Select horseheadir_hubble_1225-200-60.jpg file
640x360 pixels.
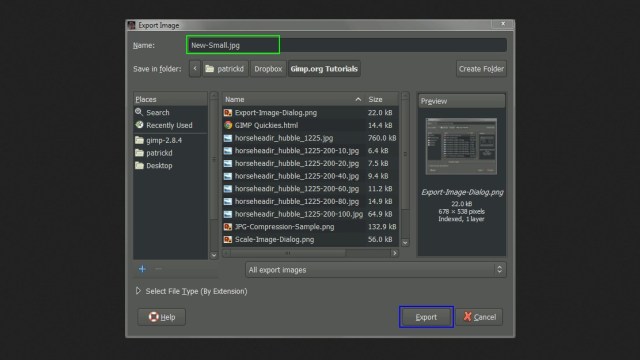click(x=310, y=189)
